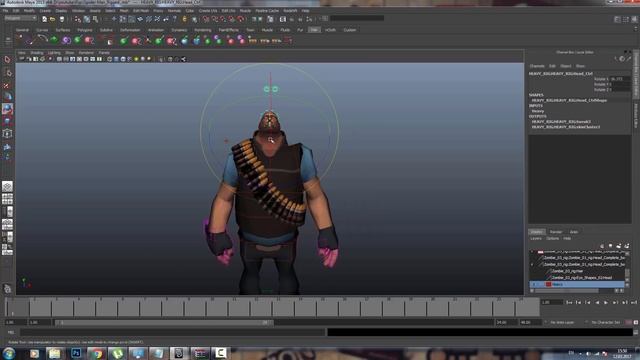Switch to single perspective view layout
640x360 pixels.
[x=7, y=187]
